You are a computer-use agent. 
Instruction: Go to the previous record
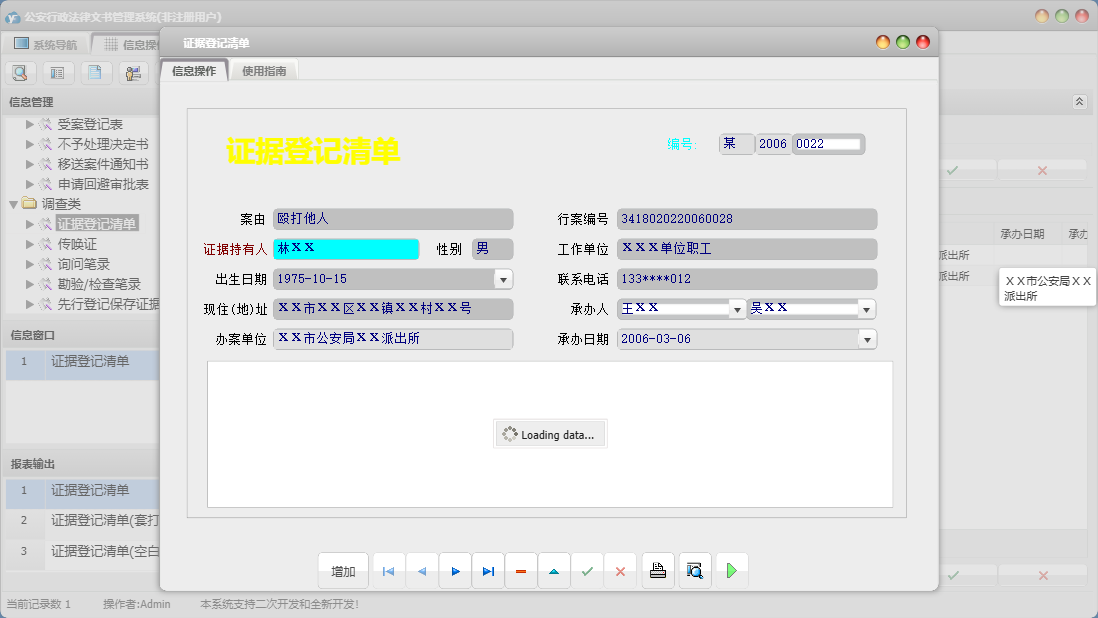[421, 571]
